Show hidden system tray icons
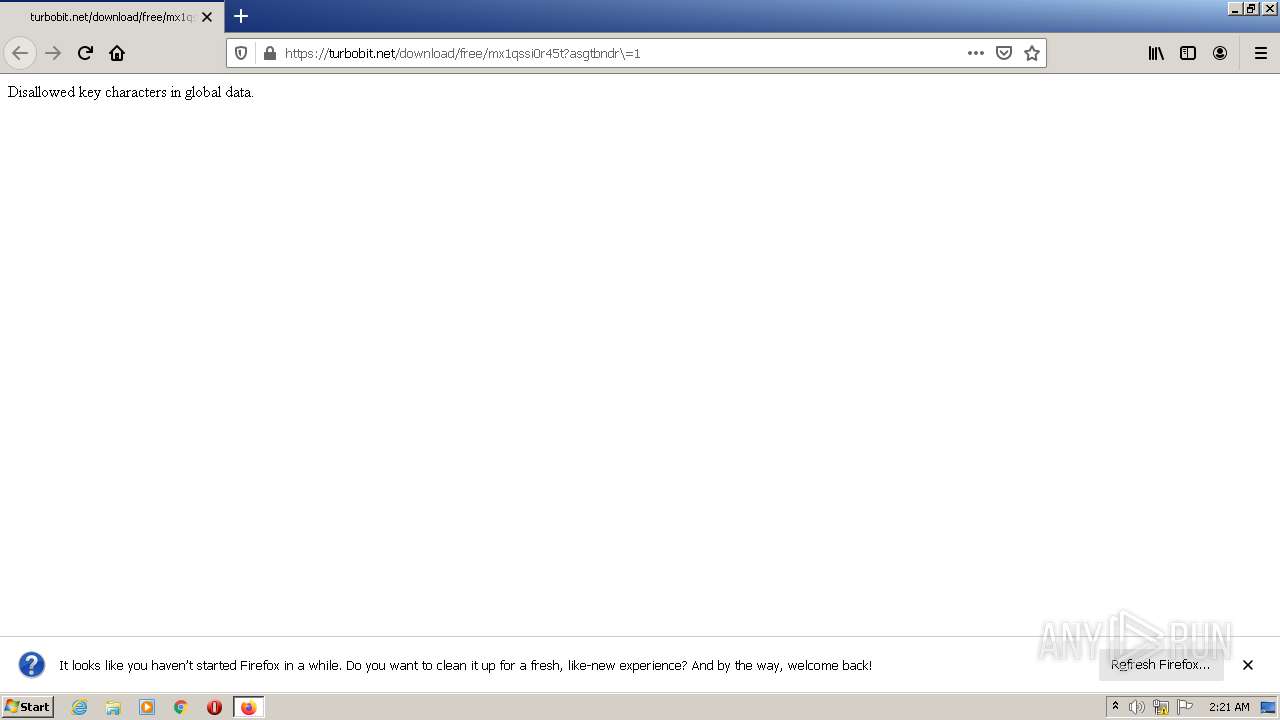The width and height of the screenshot is (1280, 720). [x=1115, y=707]
